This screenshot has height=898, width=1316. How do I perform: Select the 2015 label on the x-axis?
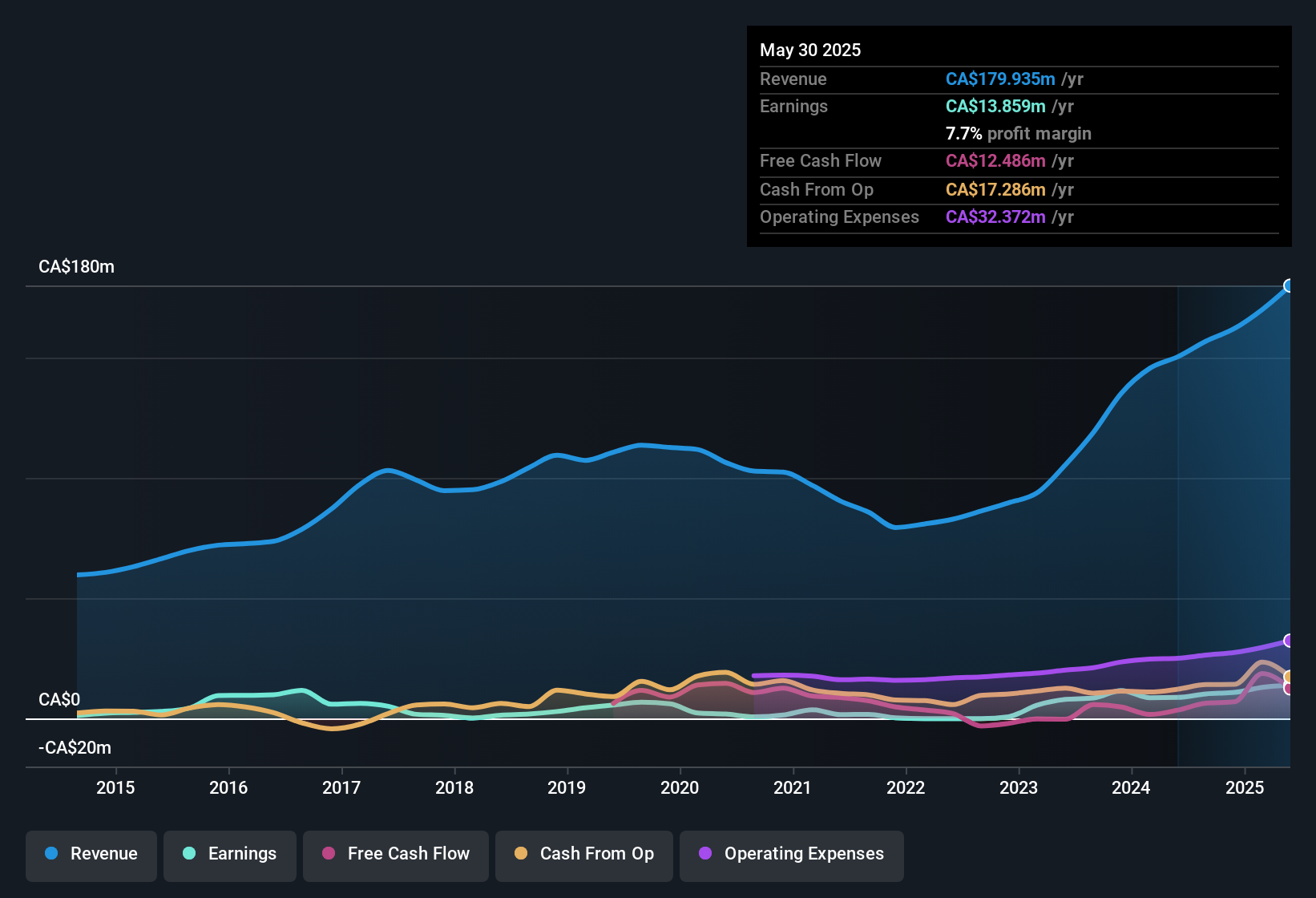click(115, 787)
